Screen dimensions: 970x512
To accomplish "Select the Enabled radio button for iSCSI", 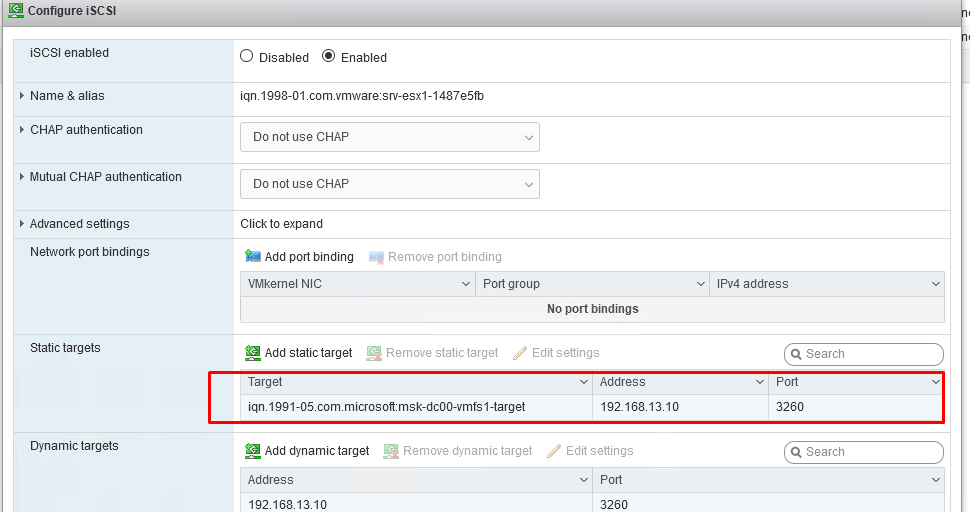I will pos(328,57).
